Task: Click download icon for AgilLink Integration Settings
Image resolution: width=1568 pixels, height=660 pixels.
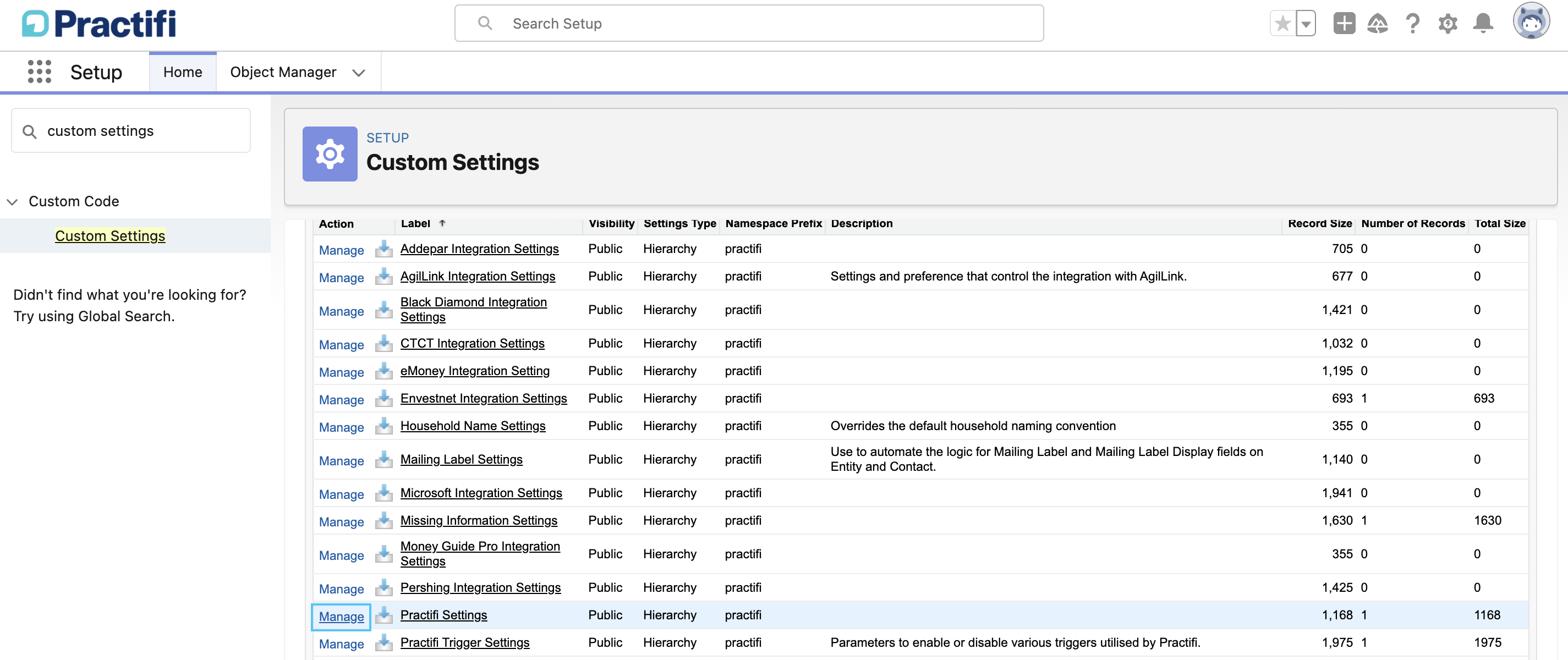Action: click(x=383, y=276)
